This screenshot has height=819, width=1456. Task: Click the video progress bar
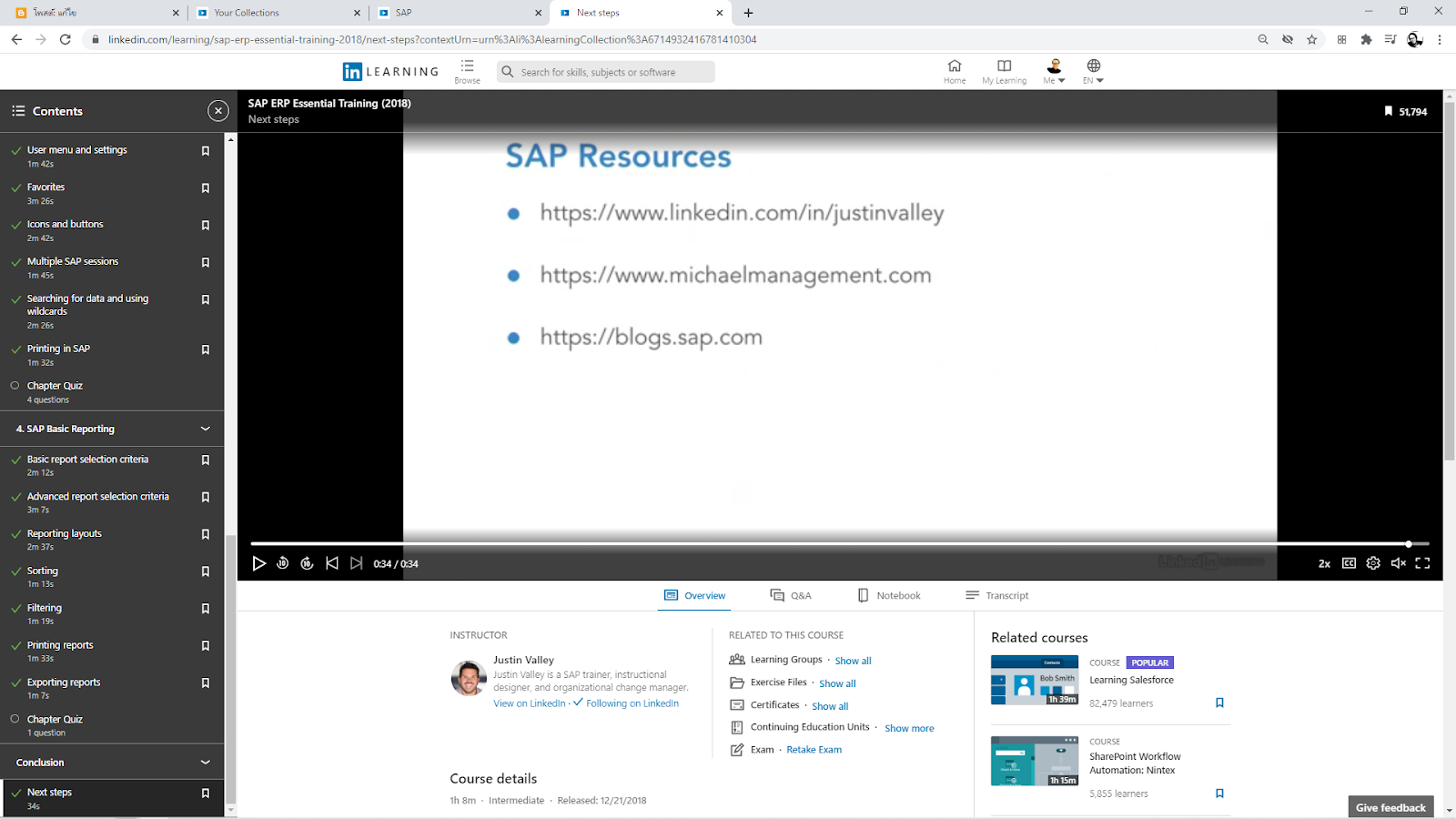coord(840,544)
